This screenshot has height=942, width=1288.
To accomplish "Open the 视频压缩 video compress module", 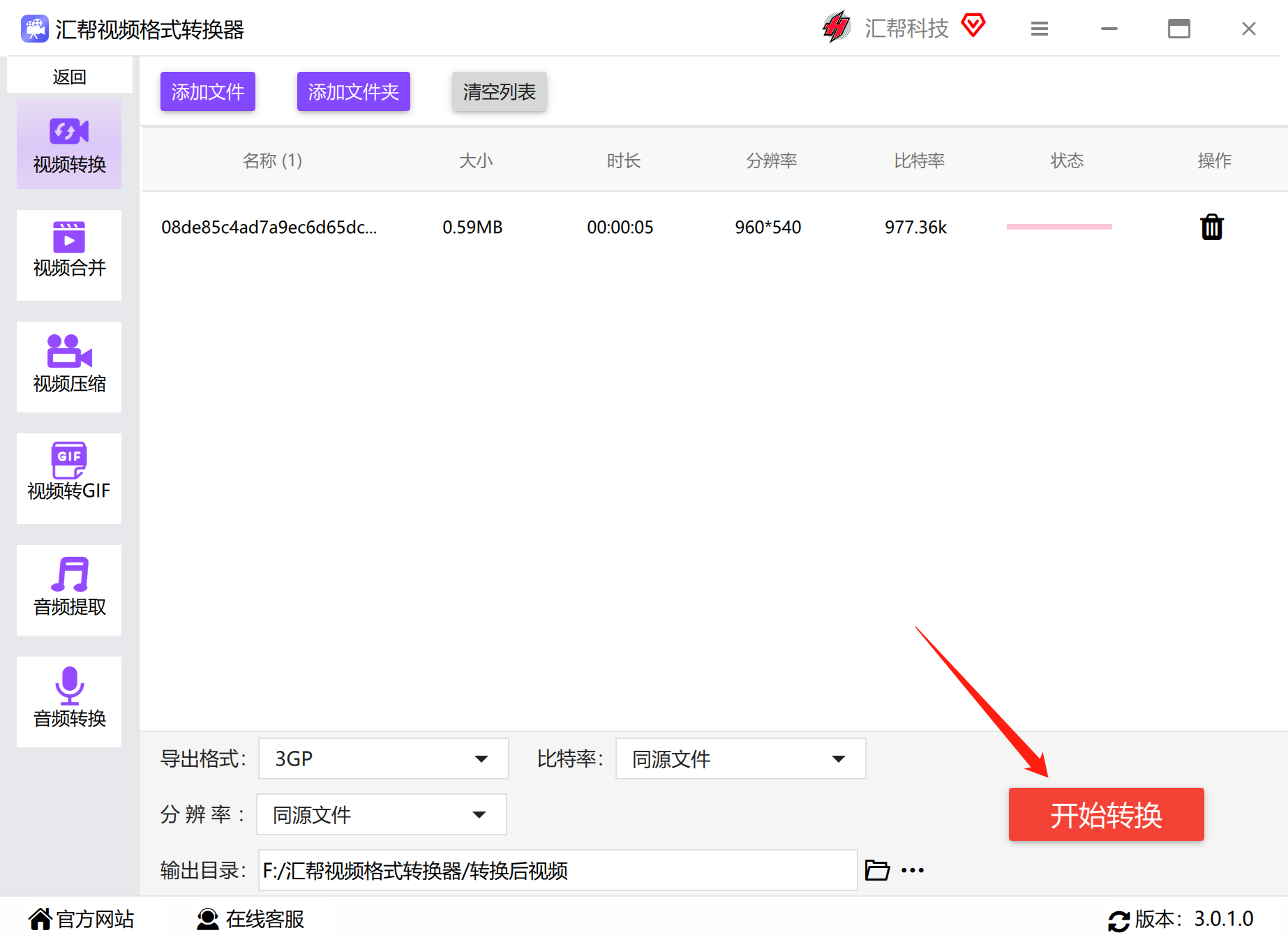I will (69, 367).
